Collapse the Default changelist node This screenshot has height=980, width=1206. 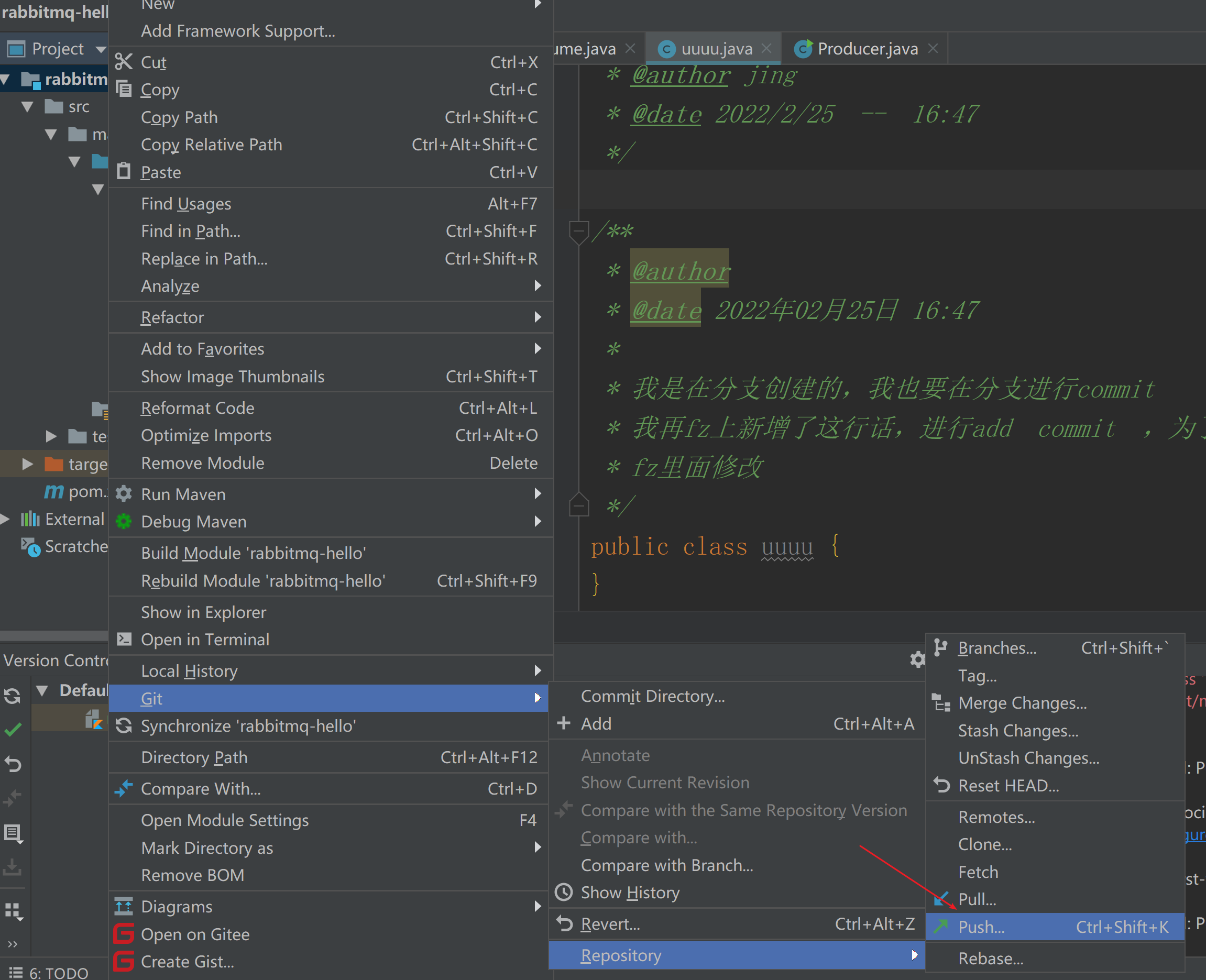(x=42, y=690)
